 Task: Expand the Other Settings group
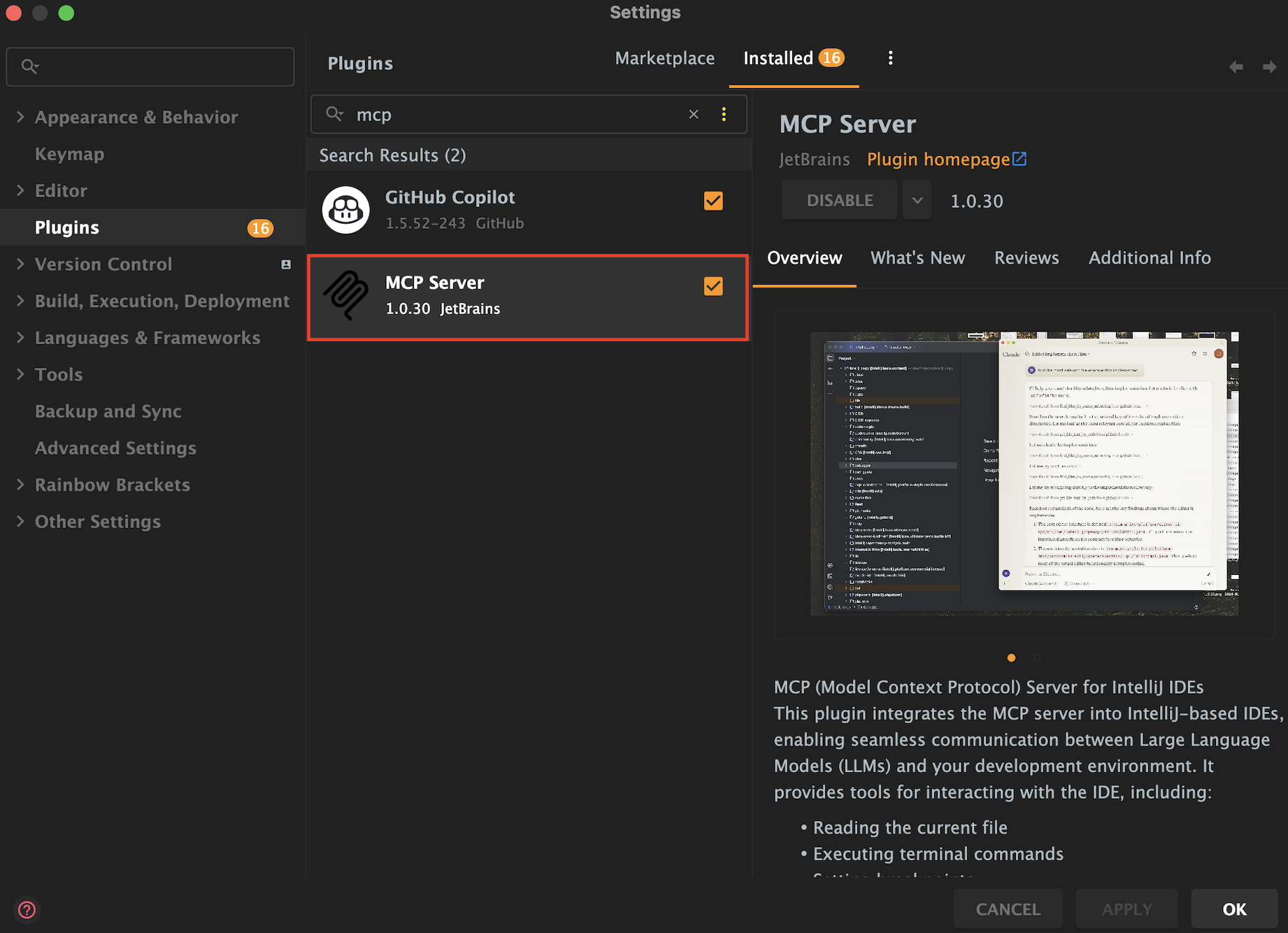click(20, 521)
